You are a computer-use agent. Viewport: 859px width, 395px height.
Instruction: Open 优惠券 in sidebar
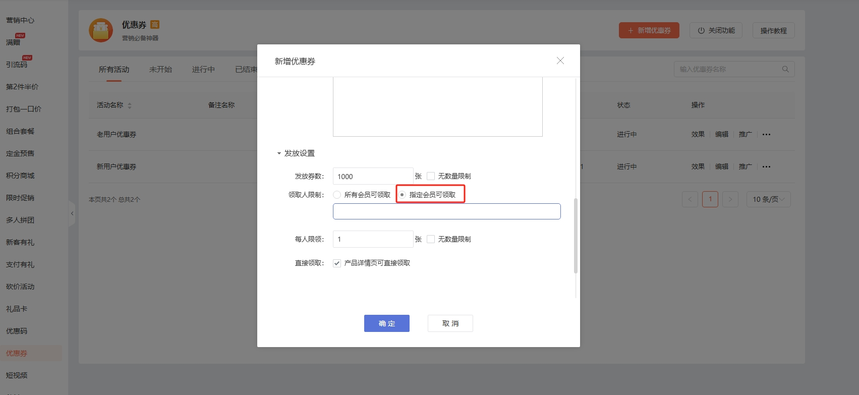(16, 353)
